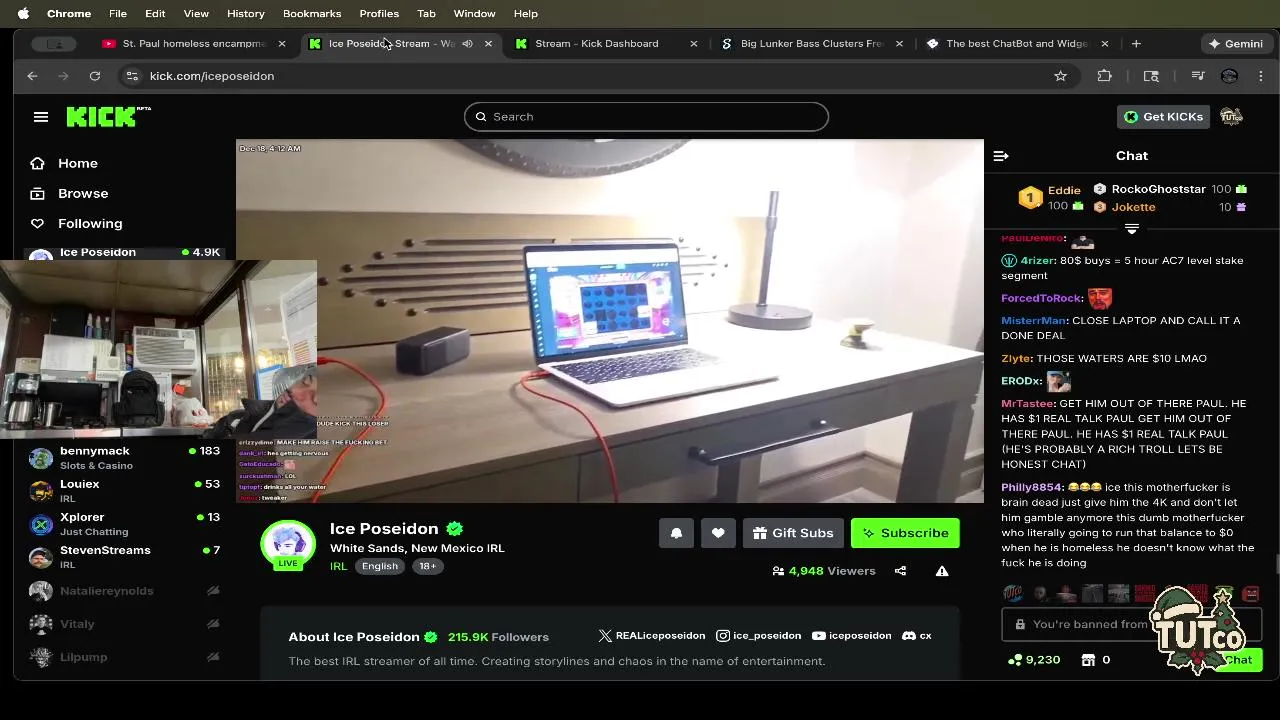The height and width of the screenshot is (720, 1280).
Task: Follow Ice Poseidon with the heart button
Action: point(718,533)
